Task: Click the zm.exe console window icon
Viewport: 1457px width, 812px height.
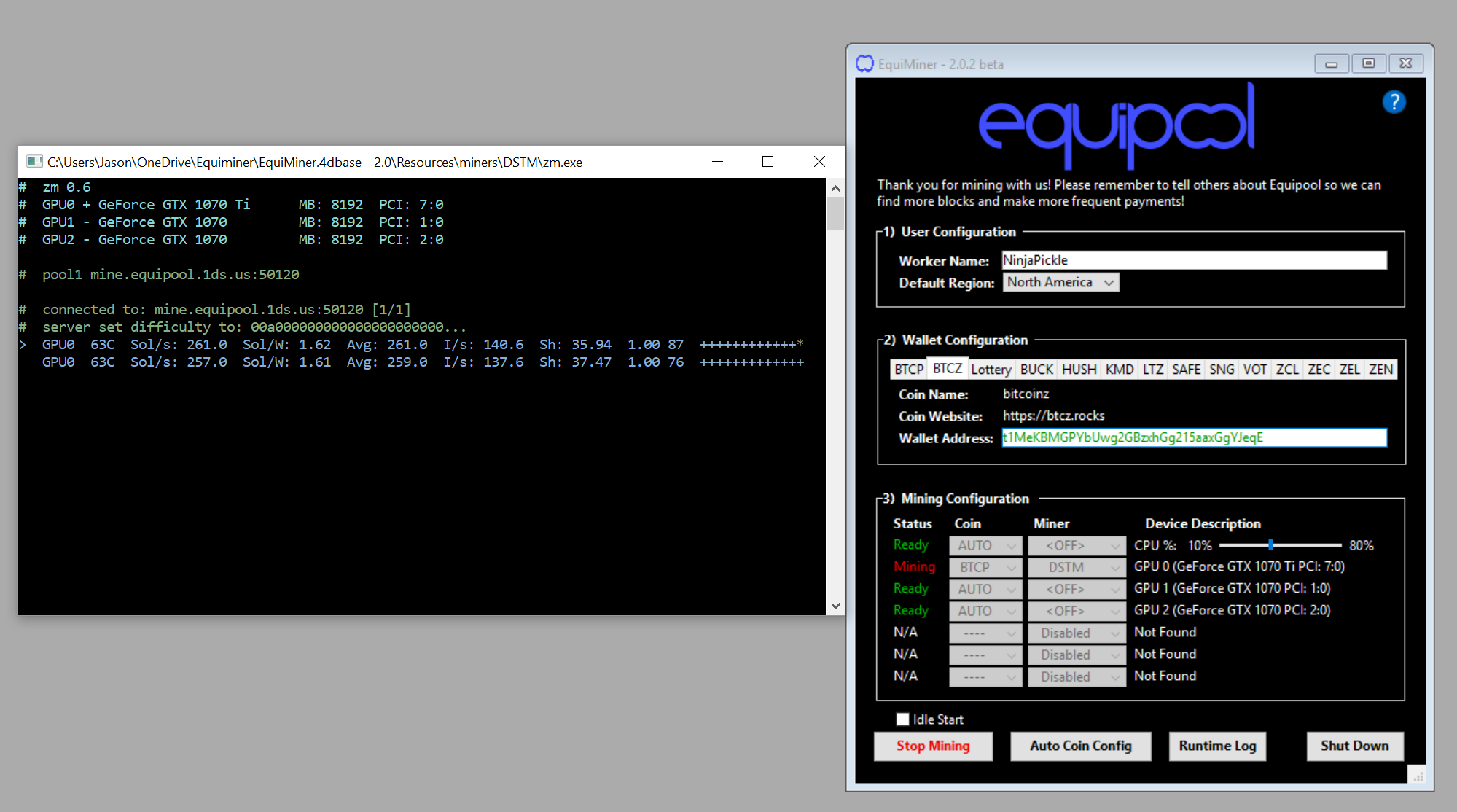Action: pos(34,161)
